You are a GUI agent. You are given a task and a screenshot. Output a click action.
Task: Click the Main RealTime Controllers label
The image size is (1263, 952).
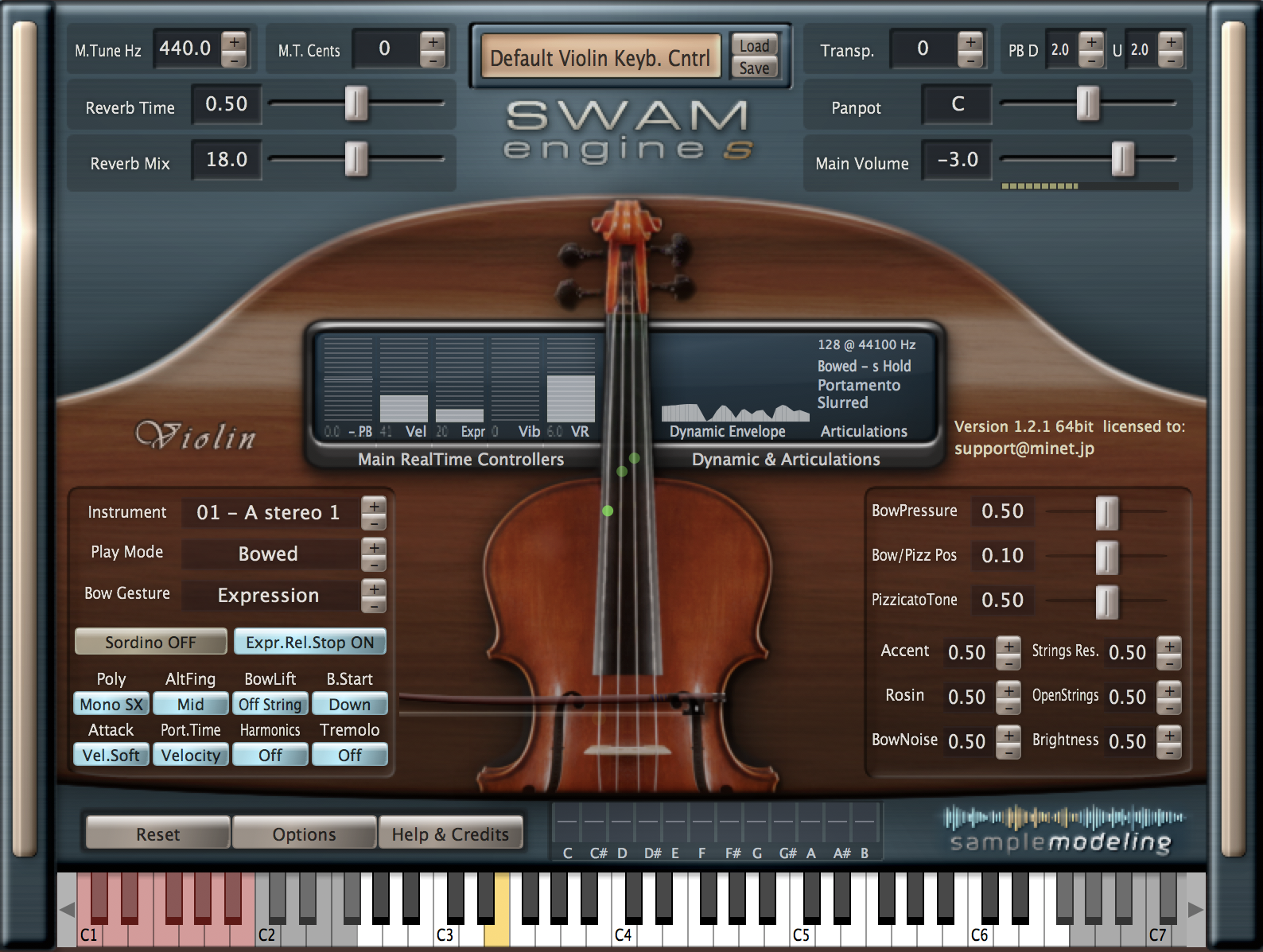(x=461, y=459)
